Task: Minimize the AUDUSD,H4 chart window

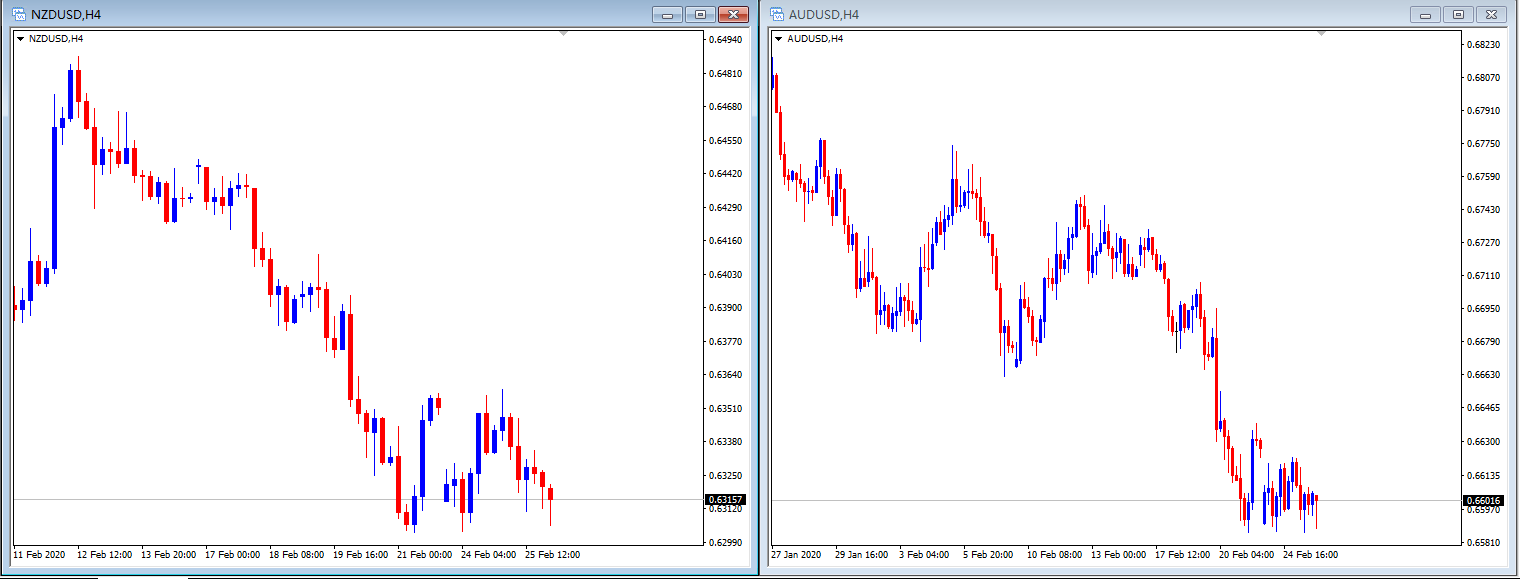Action: click(x=1425, y=14)
